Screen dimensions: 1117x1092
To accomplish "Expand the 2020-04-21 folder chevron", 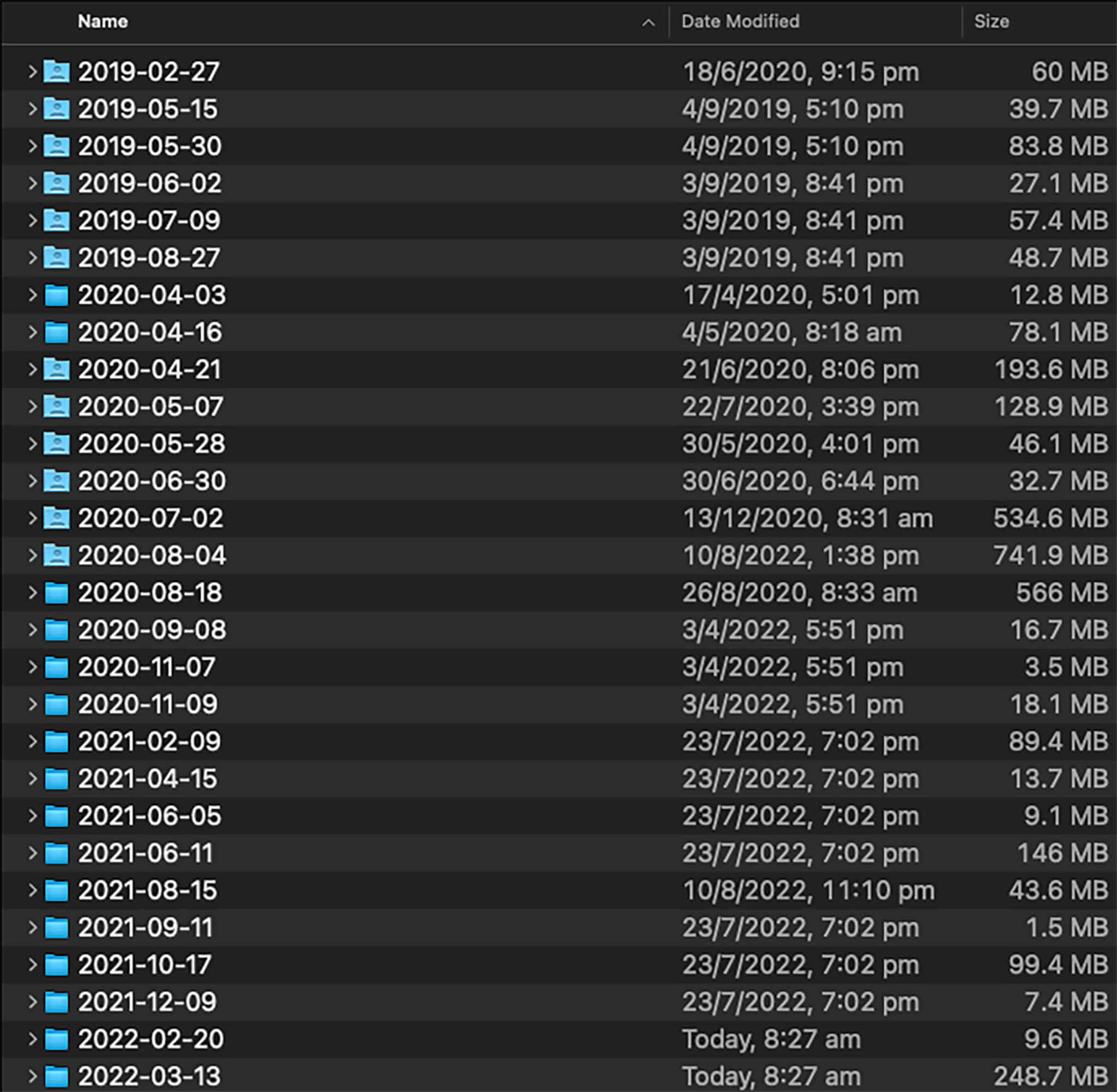I will [33, 369].
